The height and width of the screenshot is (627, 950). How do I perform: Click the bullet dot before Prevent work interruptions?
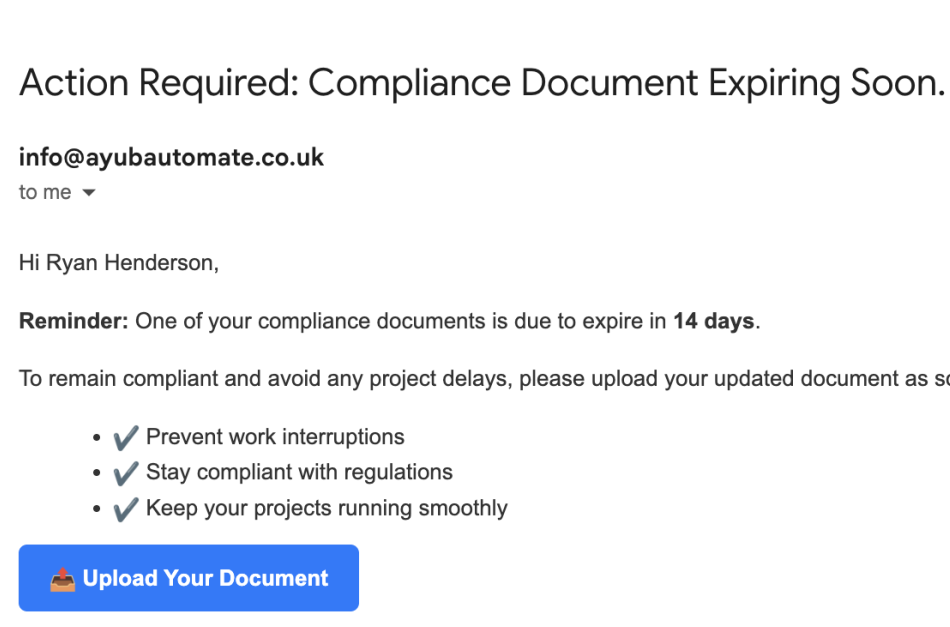pos(97,438)
